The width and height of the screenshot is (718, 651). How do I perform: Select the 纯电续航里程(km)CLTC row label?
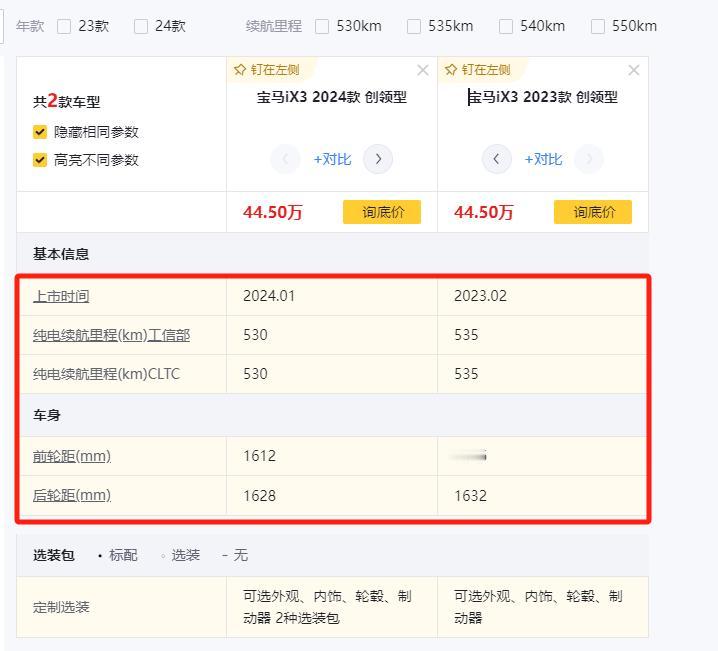[106, 374]
